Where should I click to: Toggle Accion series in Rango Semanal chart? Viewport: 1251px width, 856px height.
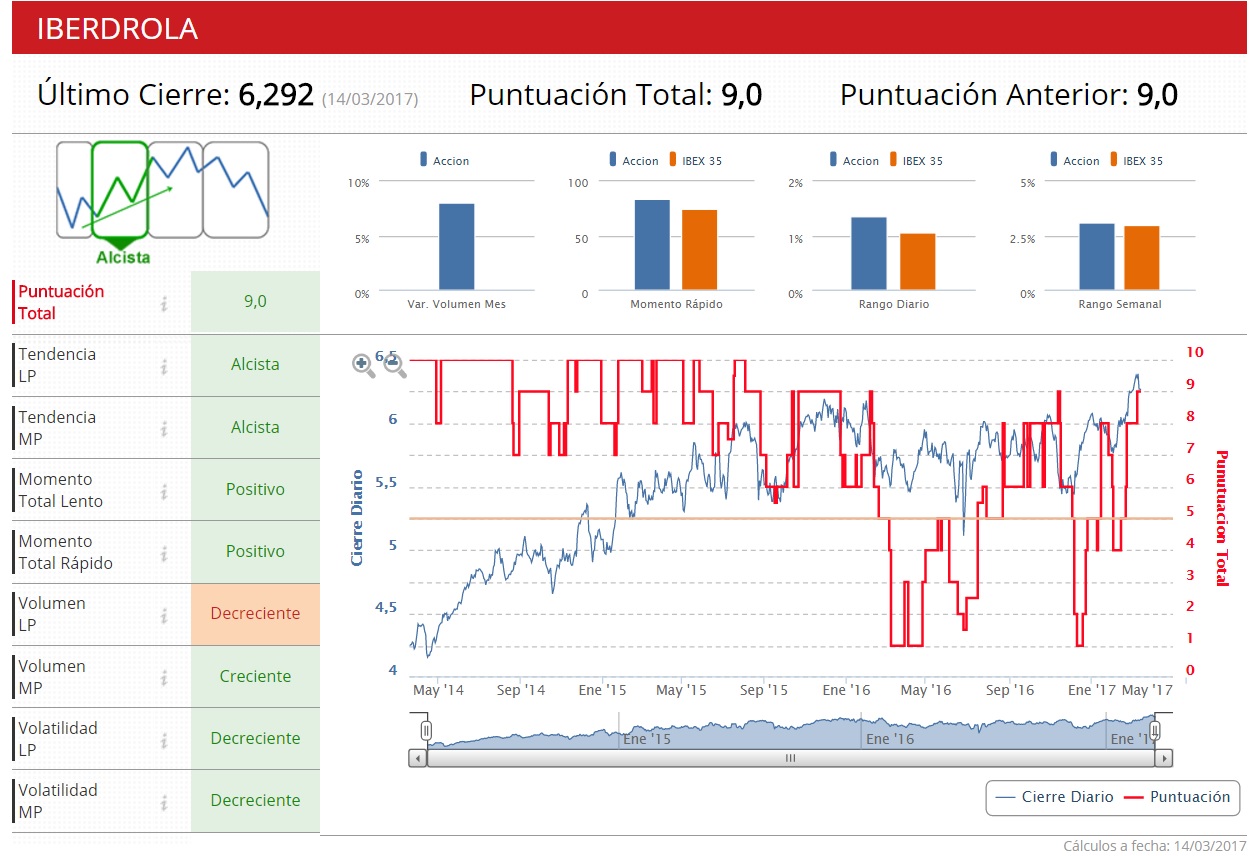tap(1075, 160)
